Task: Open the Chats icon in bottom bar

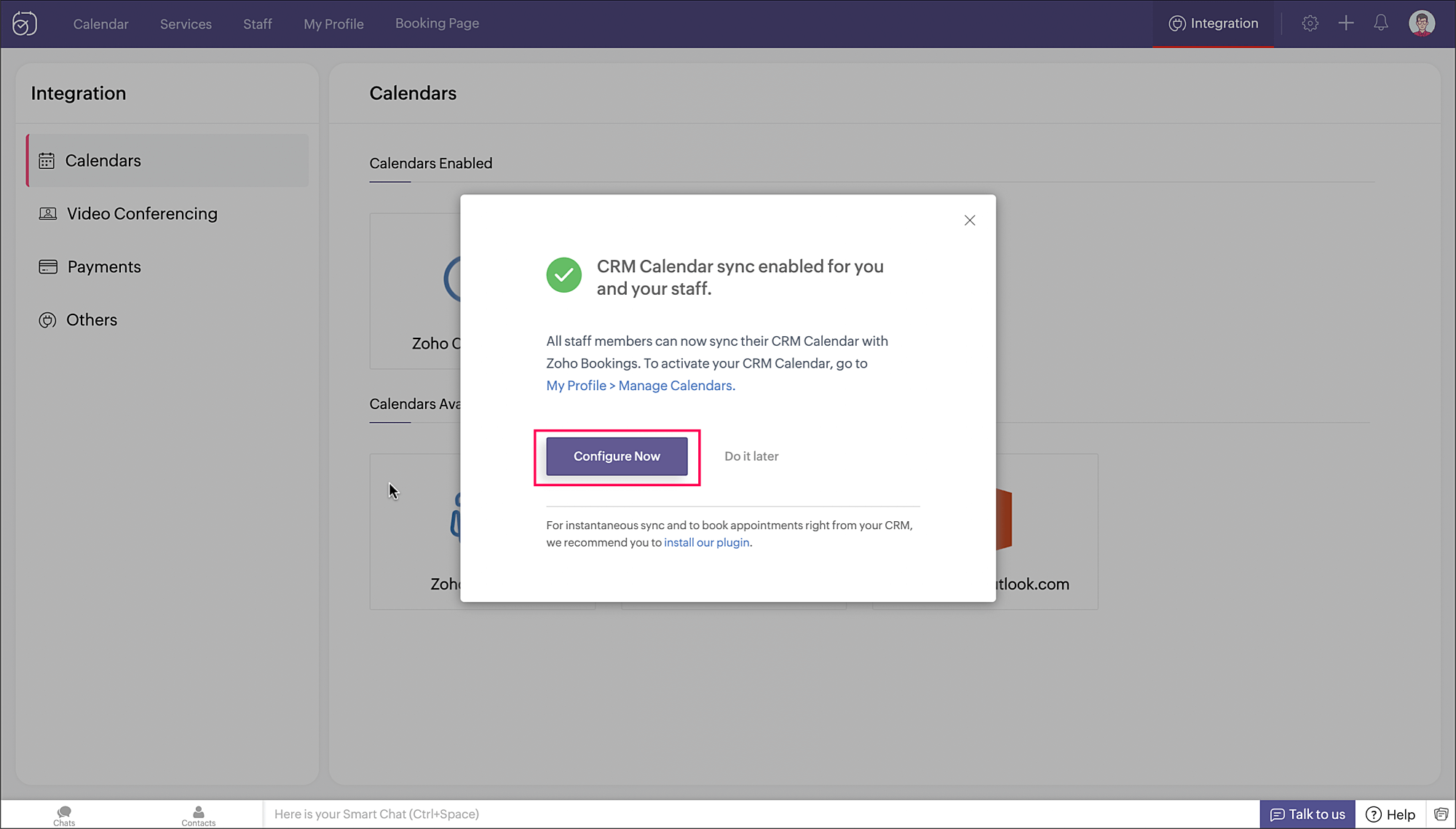Action: [x=64, y=815]
